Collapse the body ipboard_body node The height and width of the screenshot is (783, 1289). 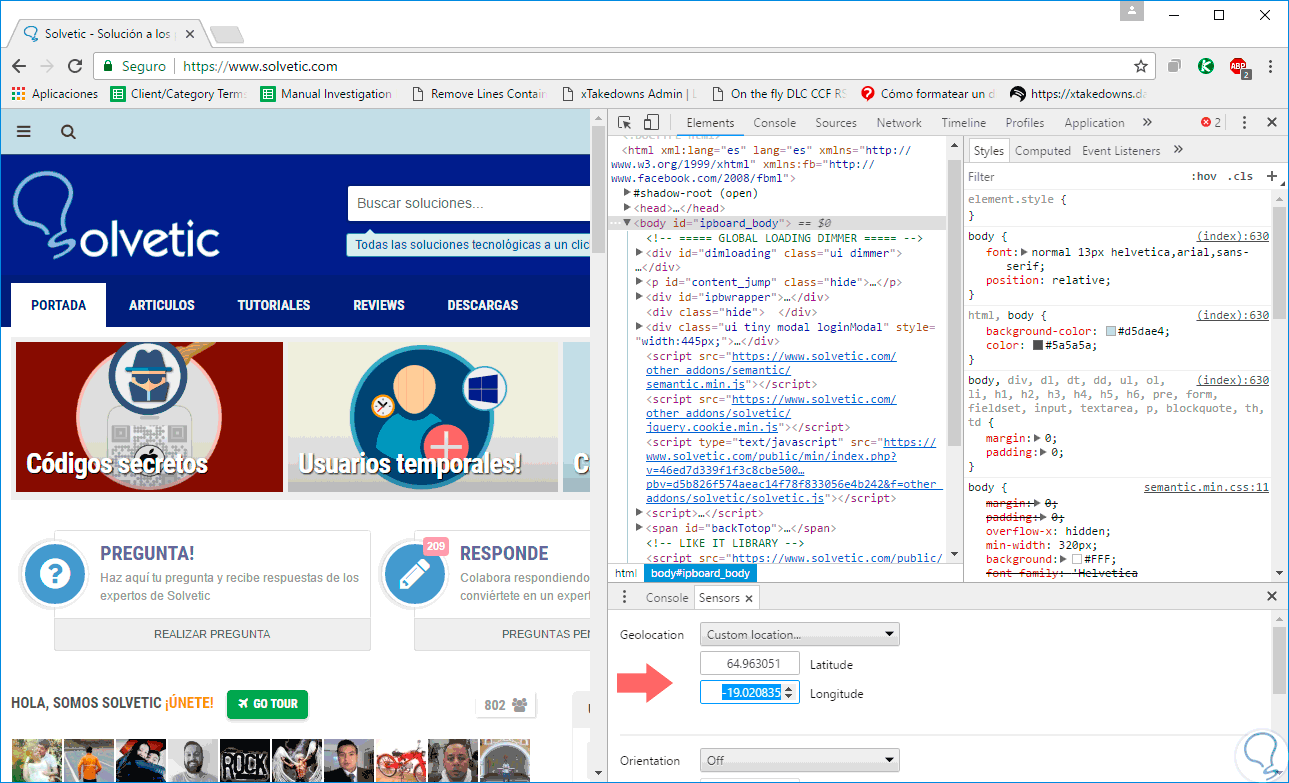pyautogui.click(x=627, y=223)
